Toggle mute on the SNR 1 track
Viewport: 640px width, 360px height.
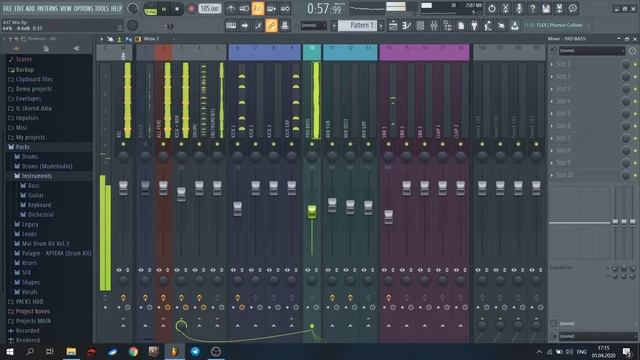[x=389, y=144]
